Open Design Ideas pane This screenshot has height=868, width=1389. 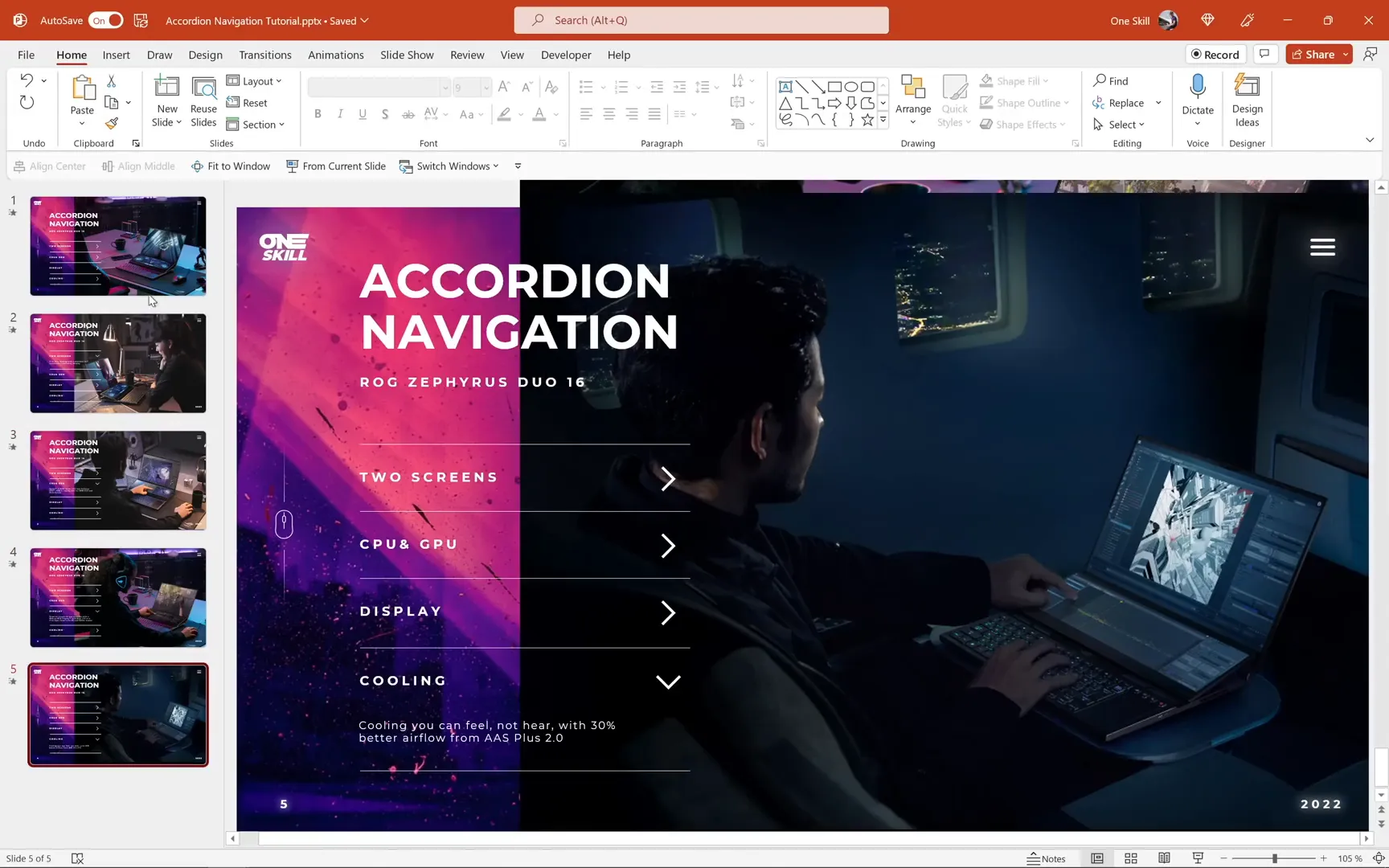[1247, 100]
